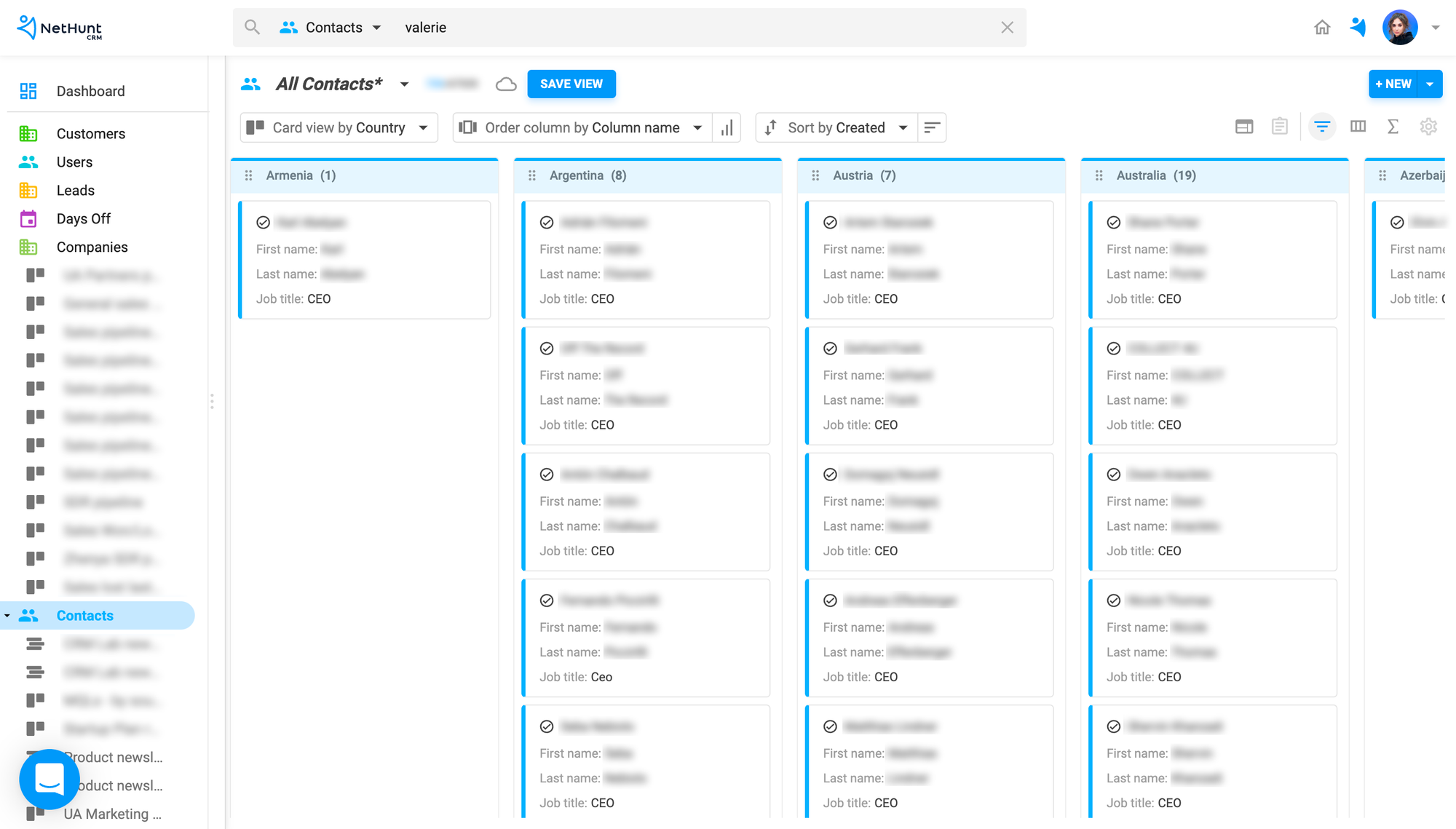The image size is (1456, 829).
Task: Click the NetHunt CRM home icon
Action: click(x=1322, y=27)
